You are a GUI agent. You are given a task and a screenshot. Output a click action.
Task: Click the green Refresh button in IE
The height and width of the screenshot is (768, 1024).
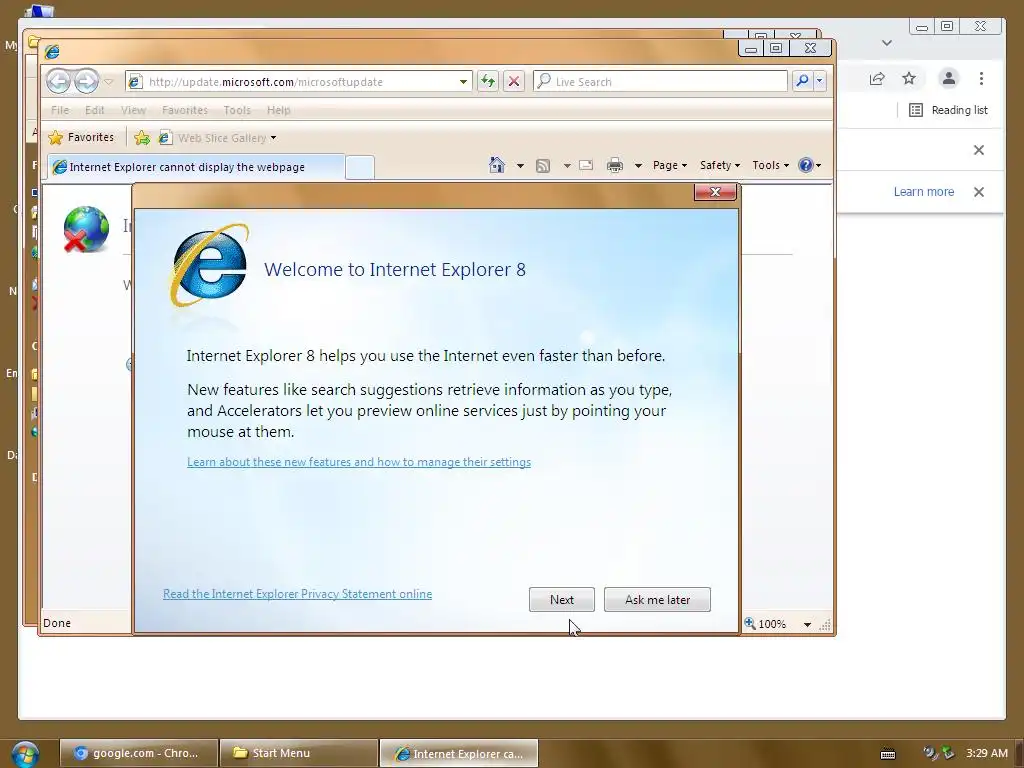tap(488, 82)
